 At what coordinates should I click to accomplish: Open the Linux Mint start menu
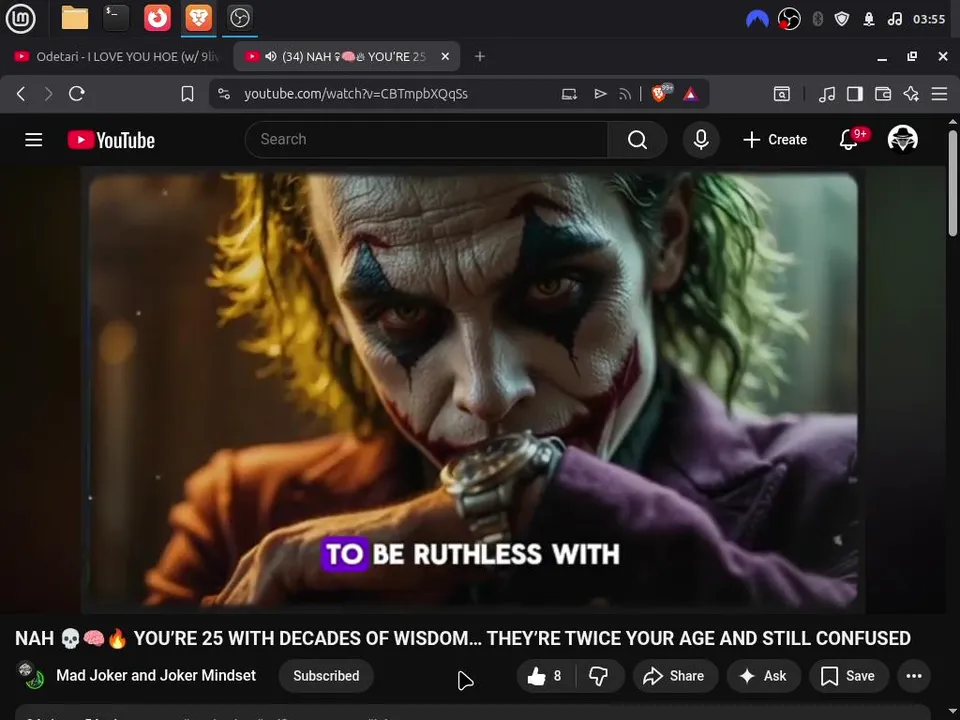point(20,18)
